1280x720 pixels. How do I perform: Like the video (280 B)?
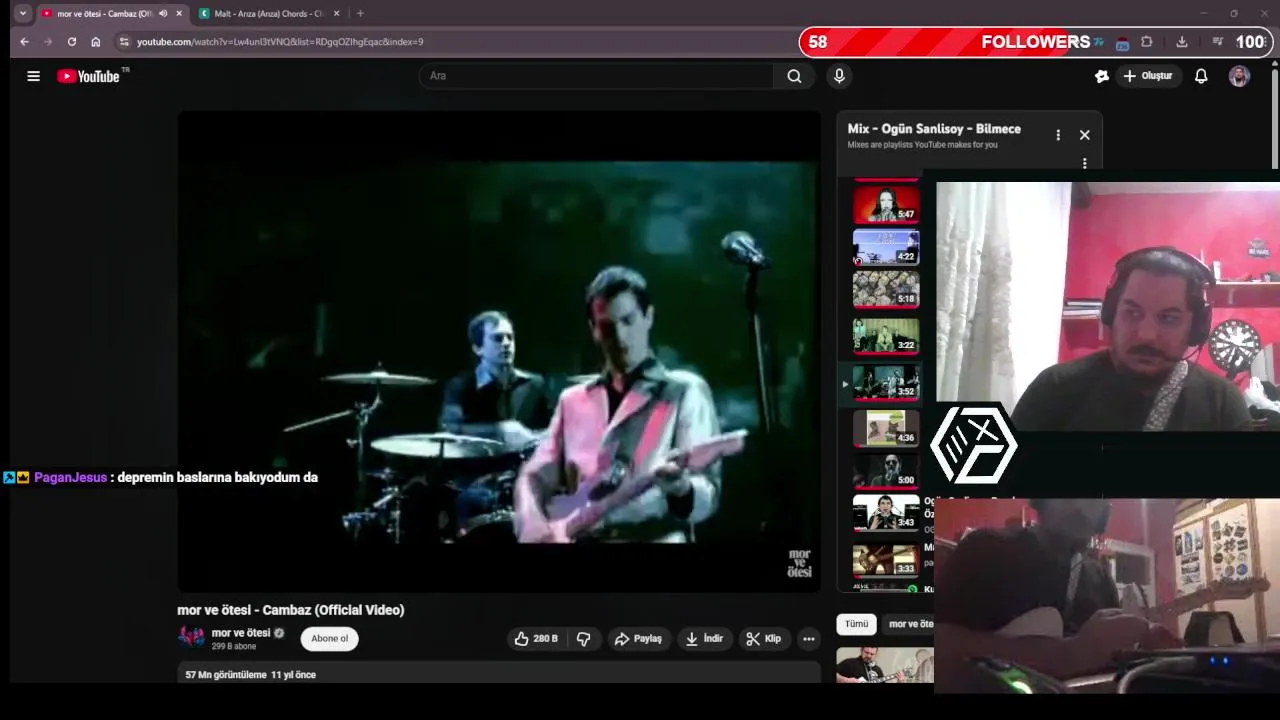(536, 639)
